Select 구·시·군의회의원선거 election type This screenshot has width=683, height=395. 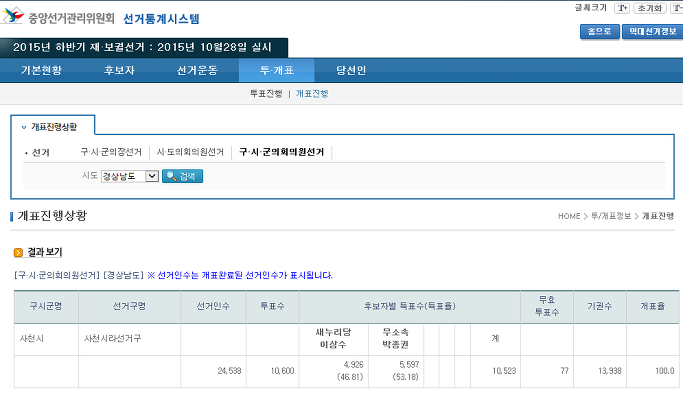[x=281, y=152]
